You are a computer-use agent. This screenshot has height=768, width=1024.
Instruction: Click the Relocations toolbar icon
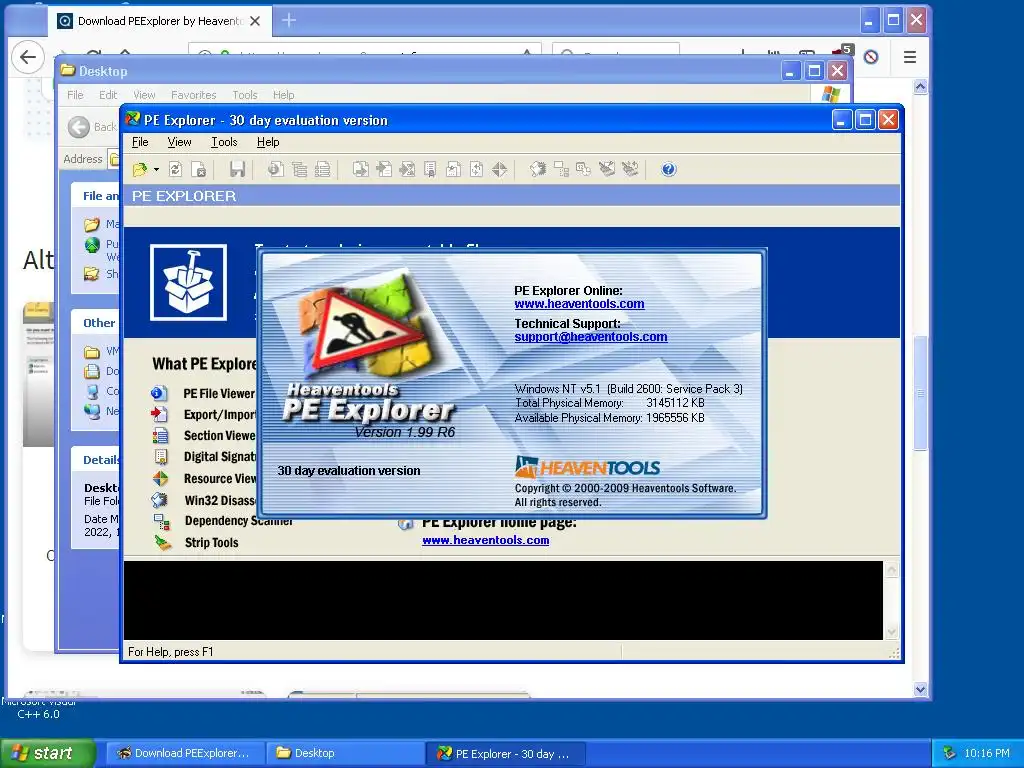tap(476, 170)
